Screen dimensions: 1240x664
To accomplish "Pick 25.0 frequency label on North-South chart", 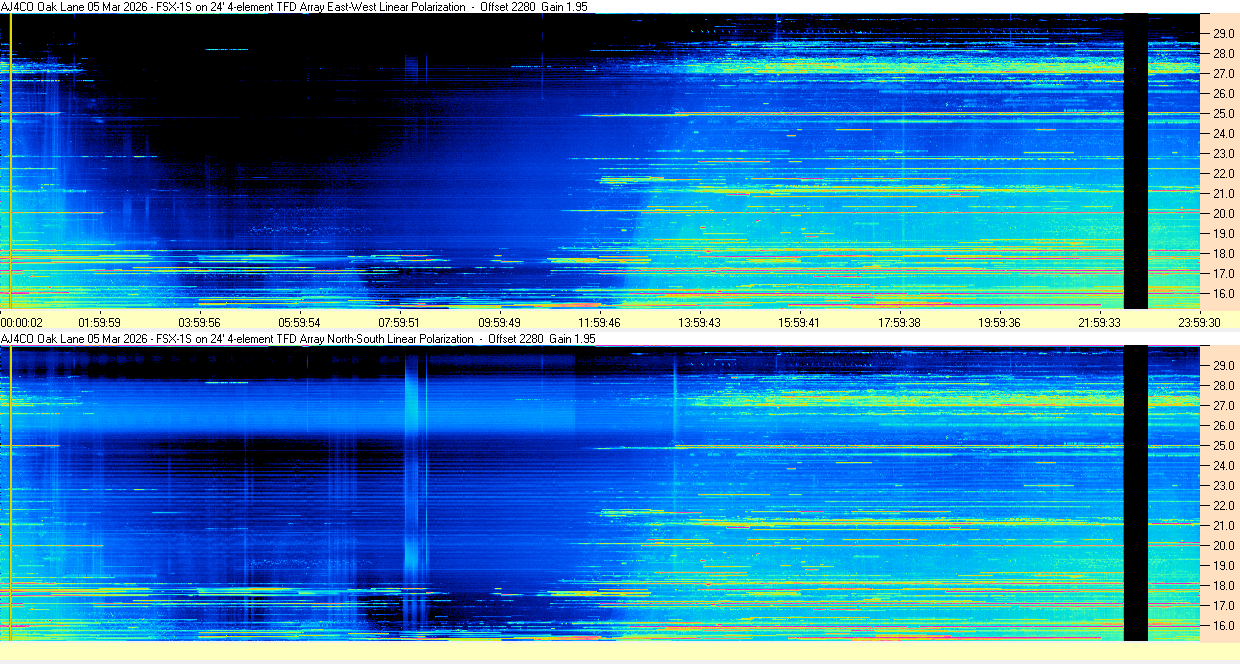I will (x=1223, y=446).
